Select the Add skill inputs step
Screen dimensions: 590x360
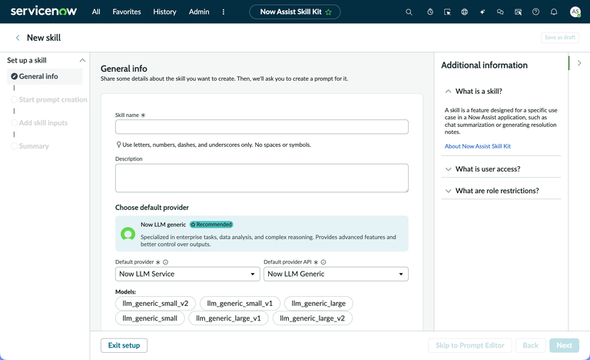click(40, 123)
